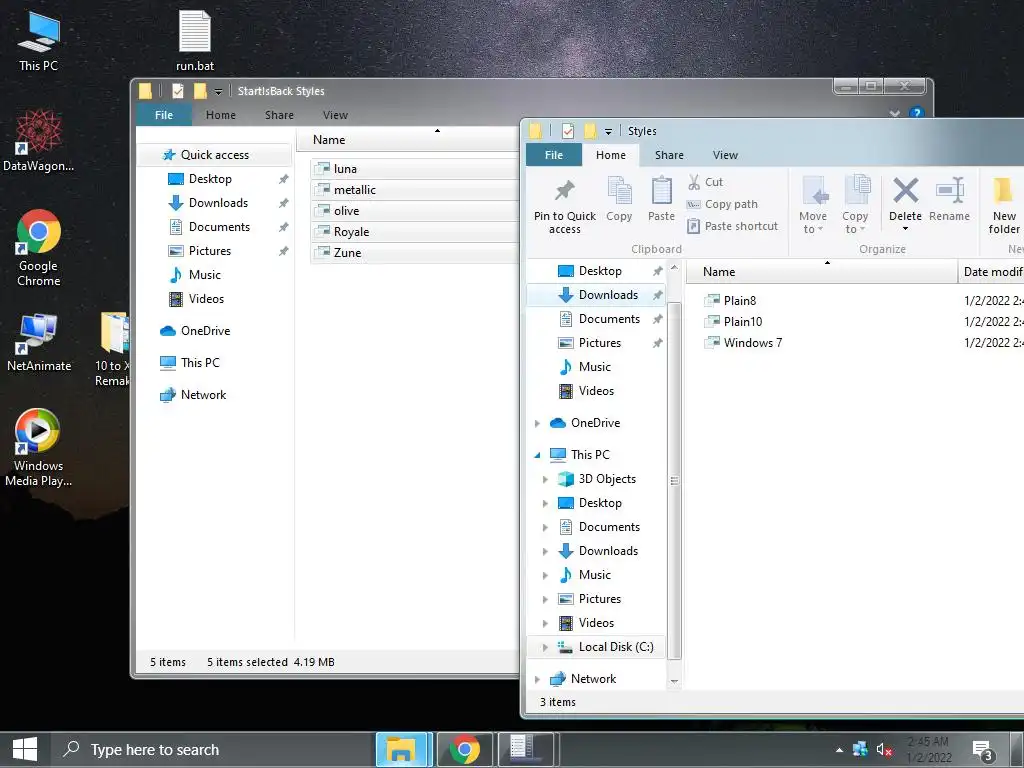The width and height of the screenshot is (1024, 768).
Task: Click the Cut scissors command
Action: [705, 182]
